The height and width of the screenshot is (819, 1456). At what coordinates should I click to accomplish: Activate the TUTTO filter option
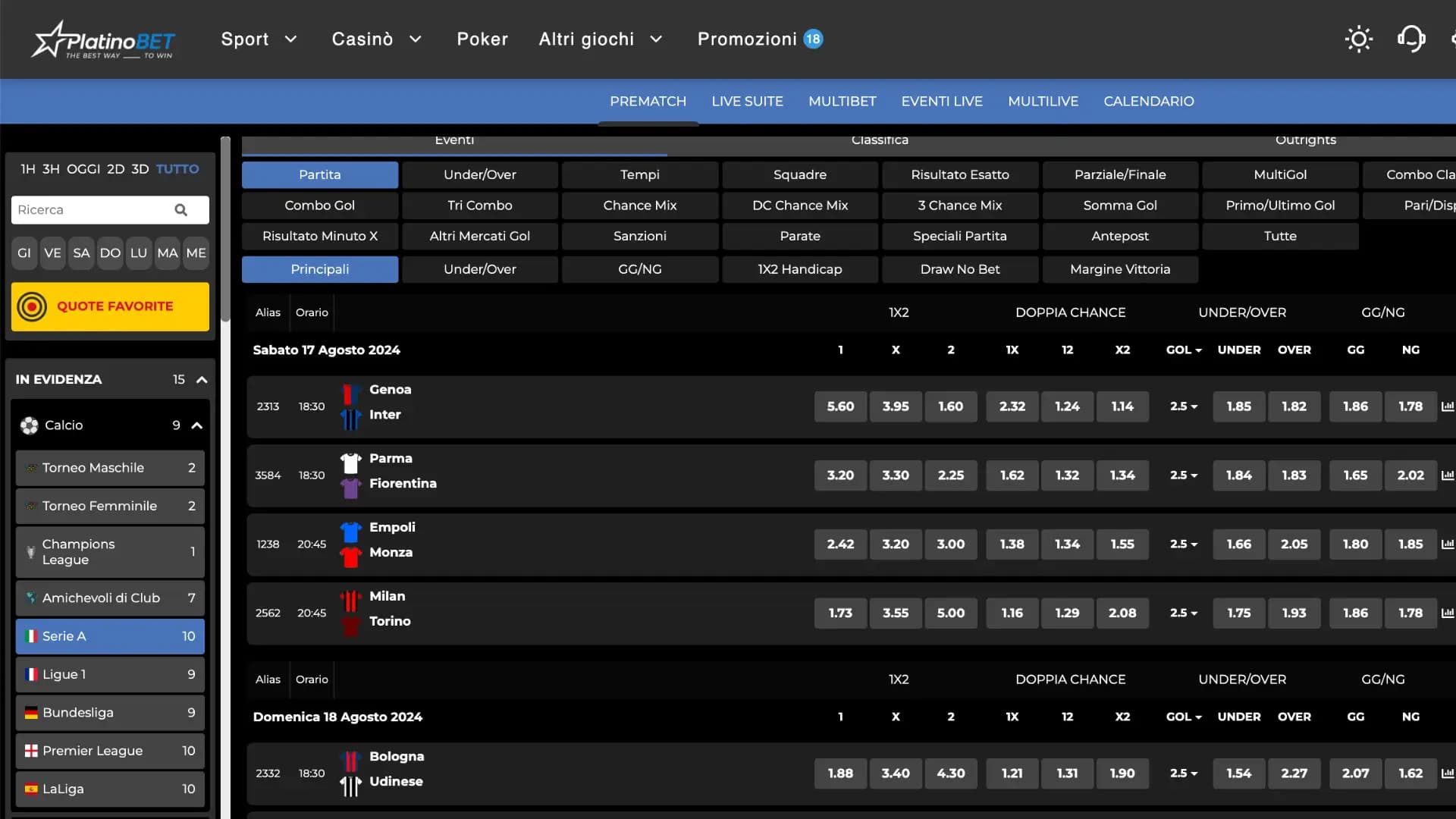pos(177,169)
